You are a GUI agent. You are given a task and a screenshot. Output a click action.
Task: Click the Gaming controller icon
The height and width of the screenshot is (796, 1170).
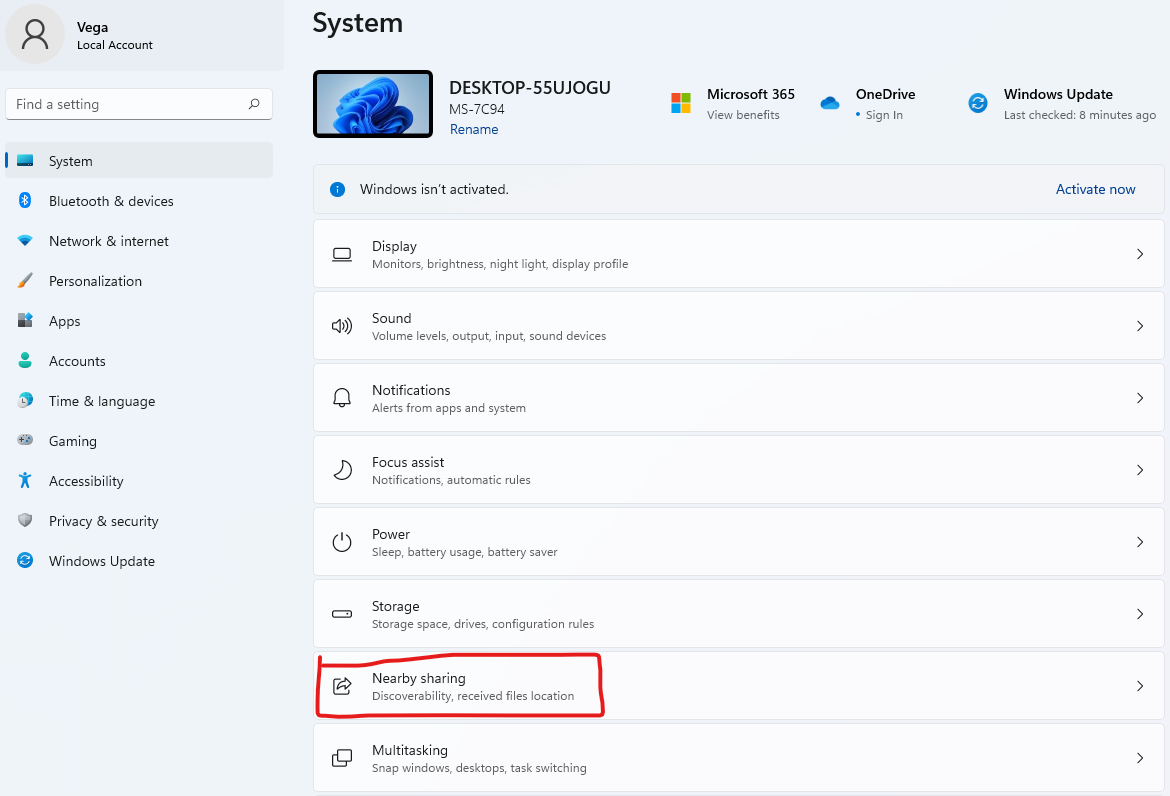click(x=25, y=440)
